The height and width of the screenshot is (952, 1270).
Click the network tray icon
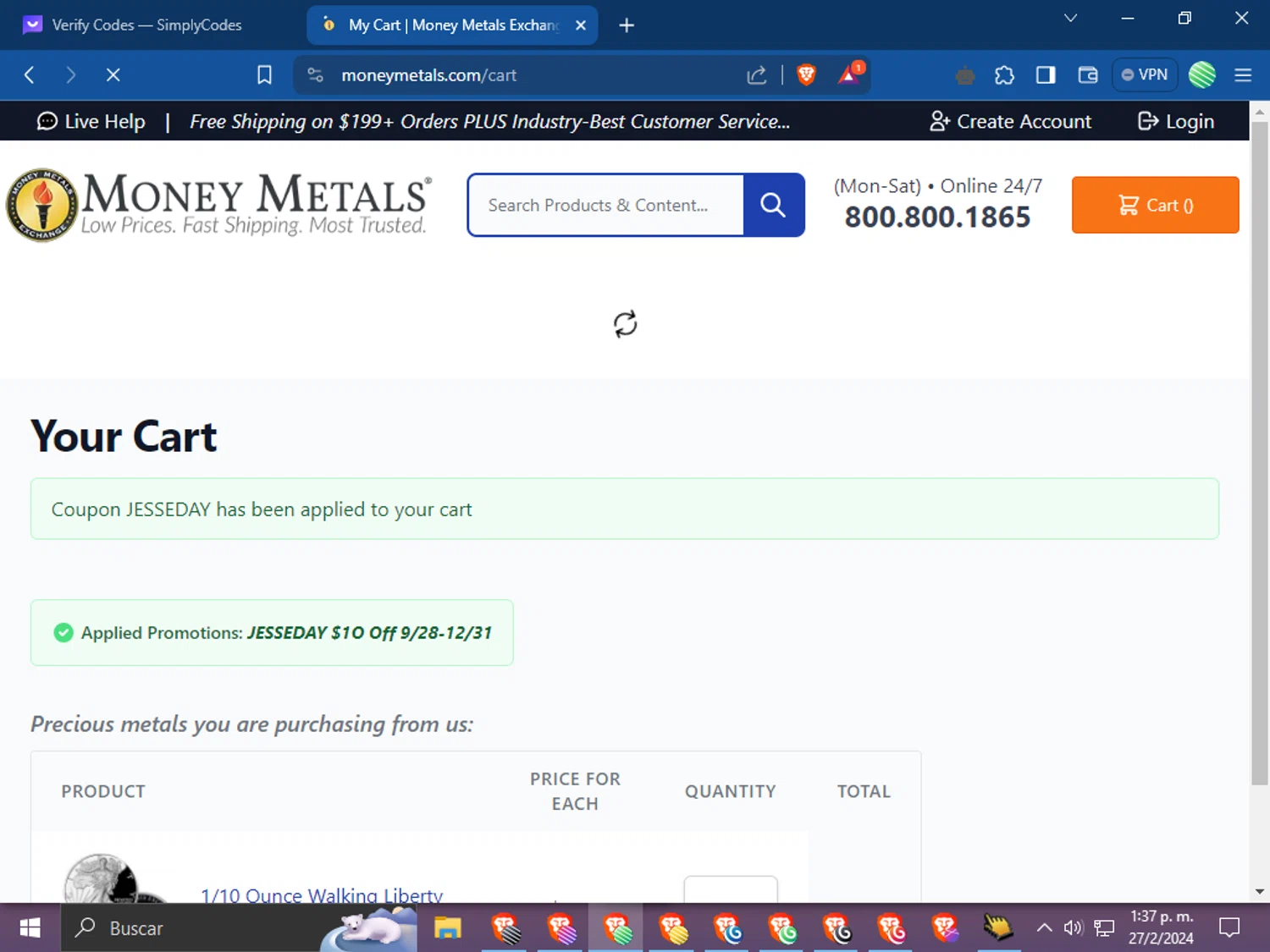point(1104,928)
